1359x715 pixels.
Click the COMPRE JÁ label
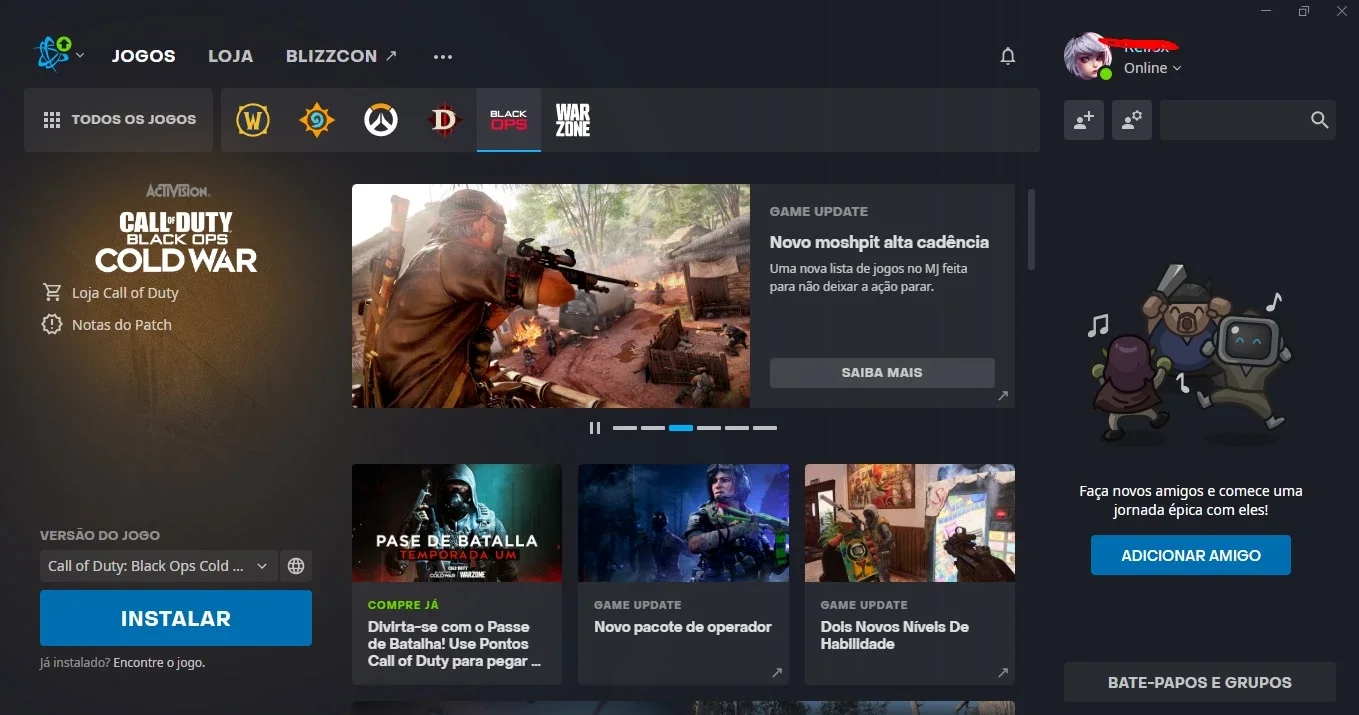click(x=403, y=605)
